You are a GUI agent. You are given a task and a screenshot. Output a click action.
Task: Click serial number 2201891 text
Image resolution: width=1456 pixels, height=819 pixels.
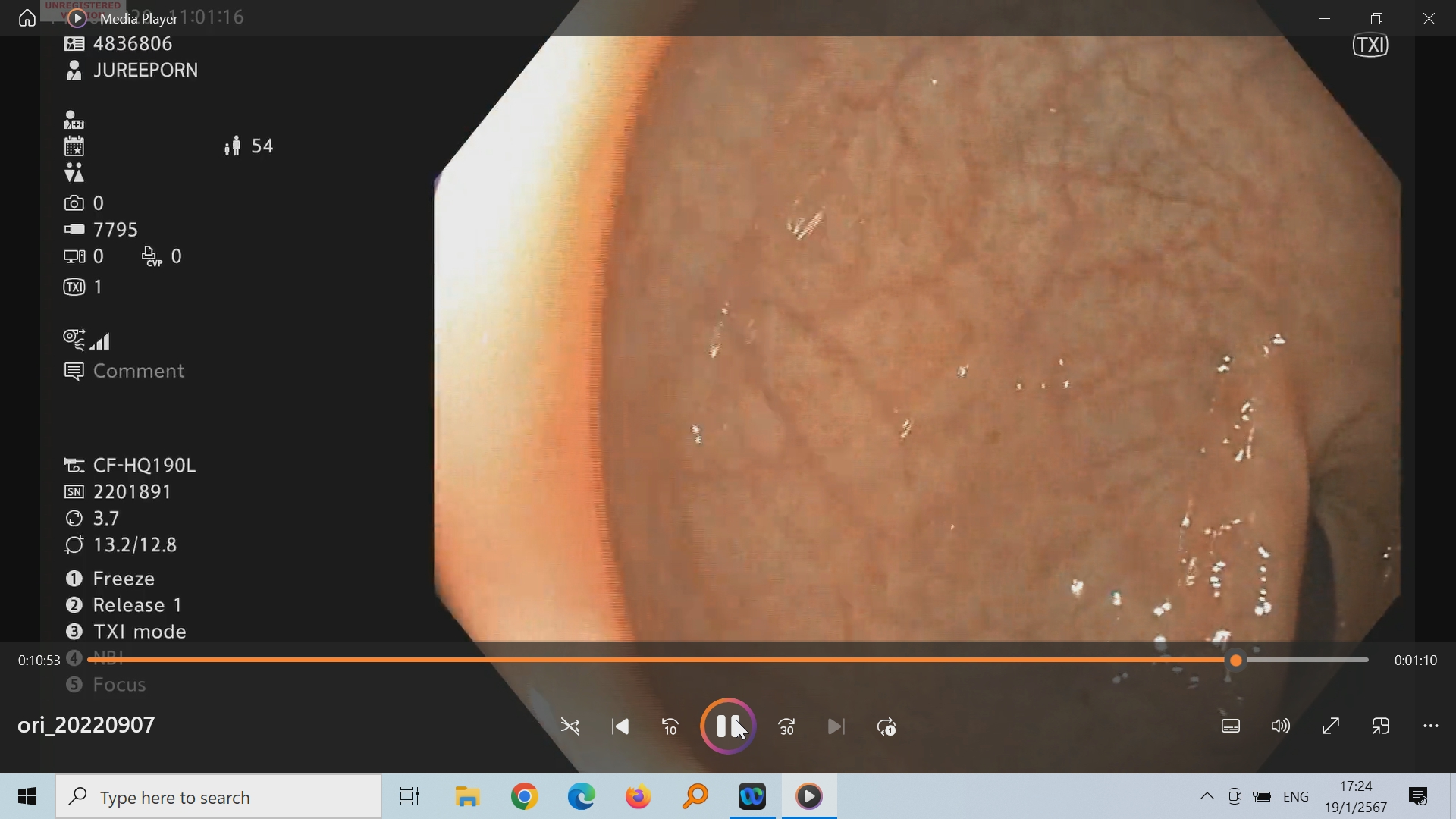click(x=133, y=492)
